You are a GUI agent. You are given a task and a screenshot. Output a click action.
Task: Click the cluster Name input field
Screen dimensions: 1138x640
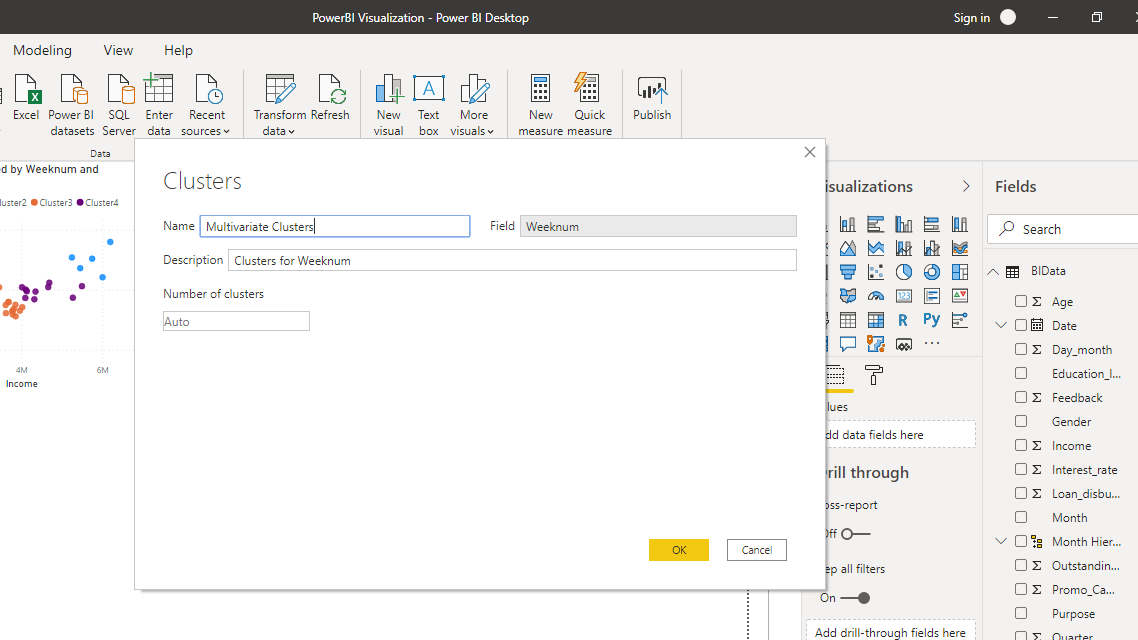click(335, 226)
